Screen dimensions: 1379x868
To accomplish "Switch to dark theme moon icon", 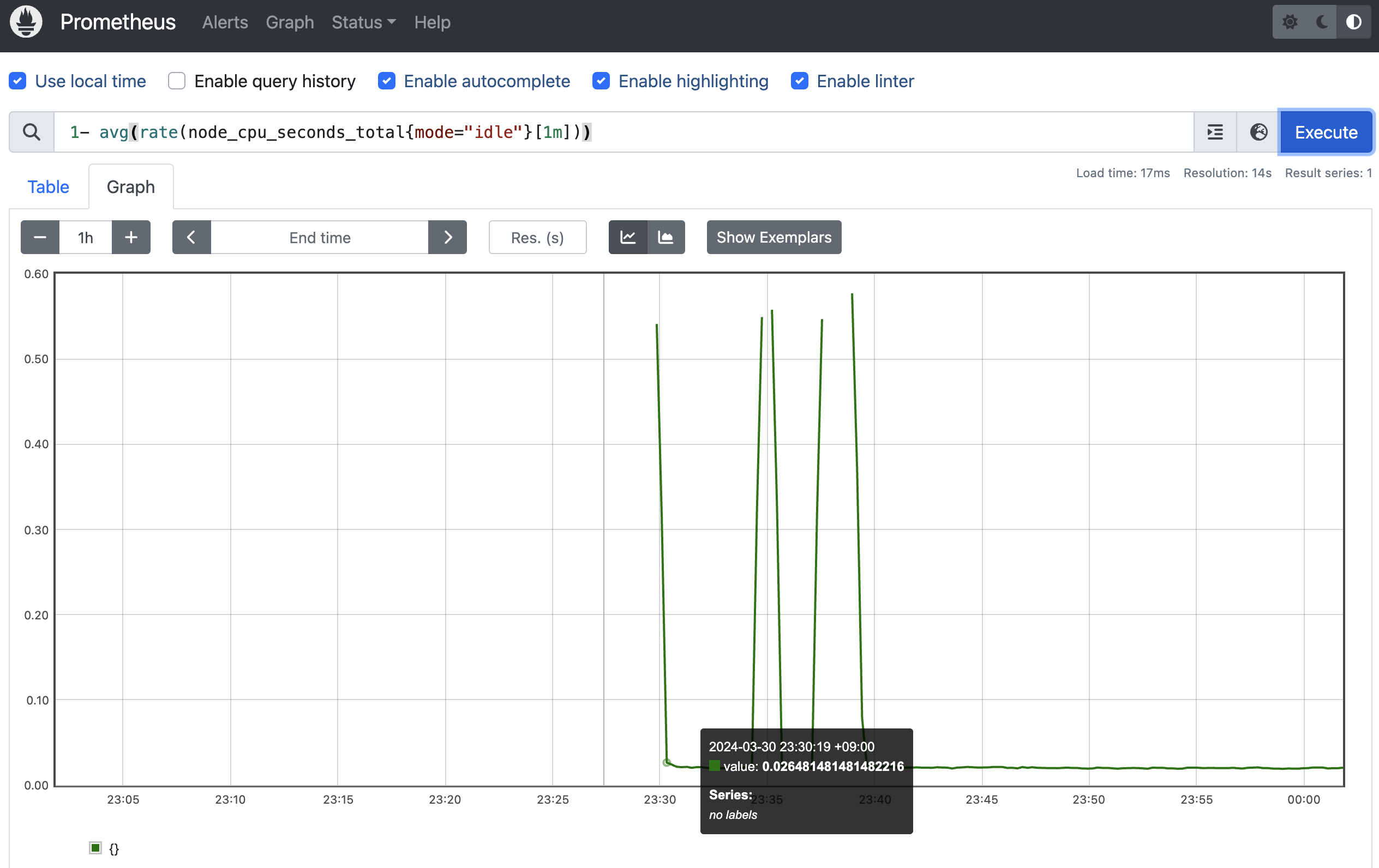I will point(1322,22).
